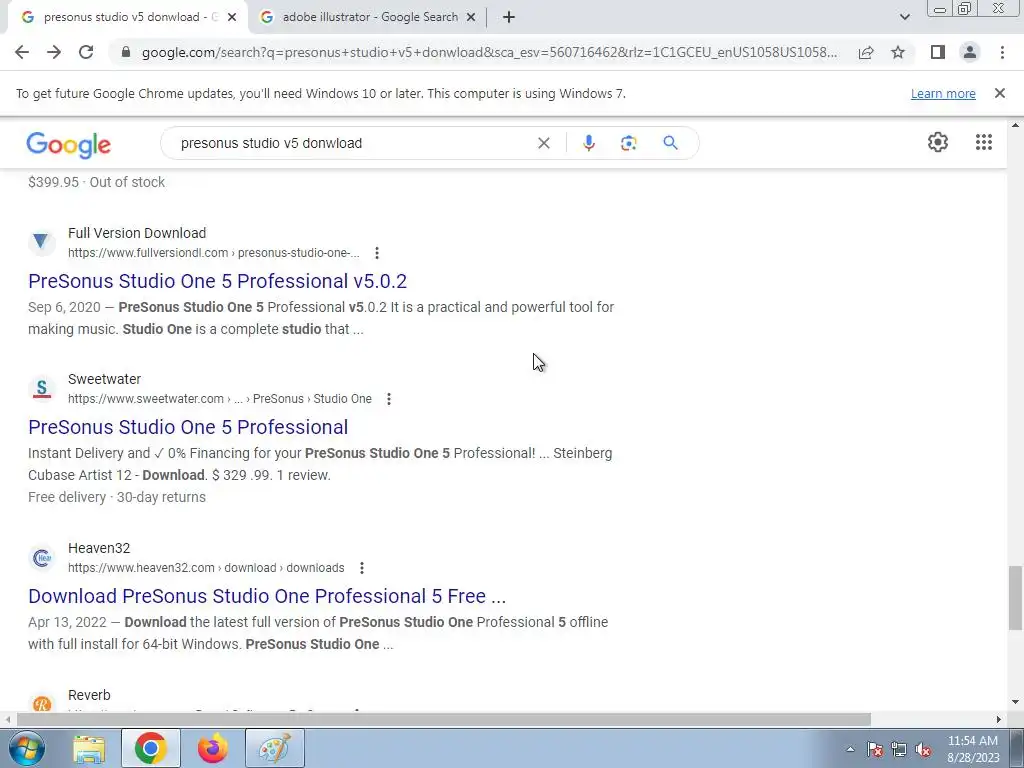Screen dimensions: 1024x768
Task: Click volume muted icon in tray
Action: point(923,750)
